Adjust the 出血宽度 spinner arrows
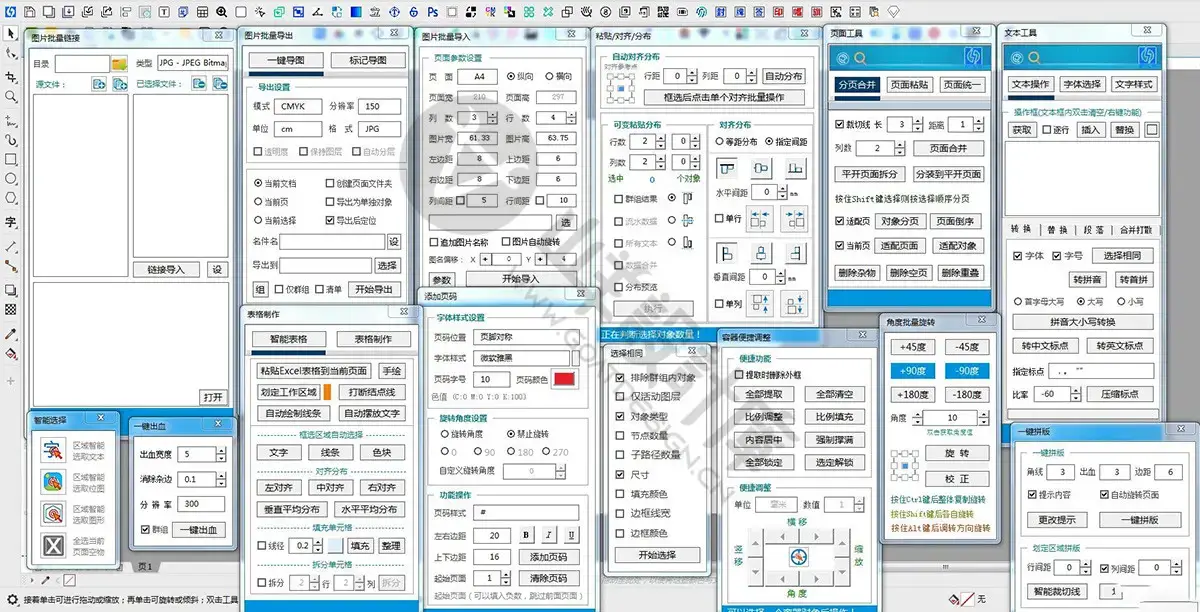The height and width of the screenshot is (612, 1200). [x=223, y=455]
